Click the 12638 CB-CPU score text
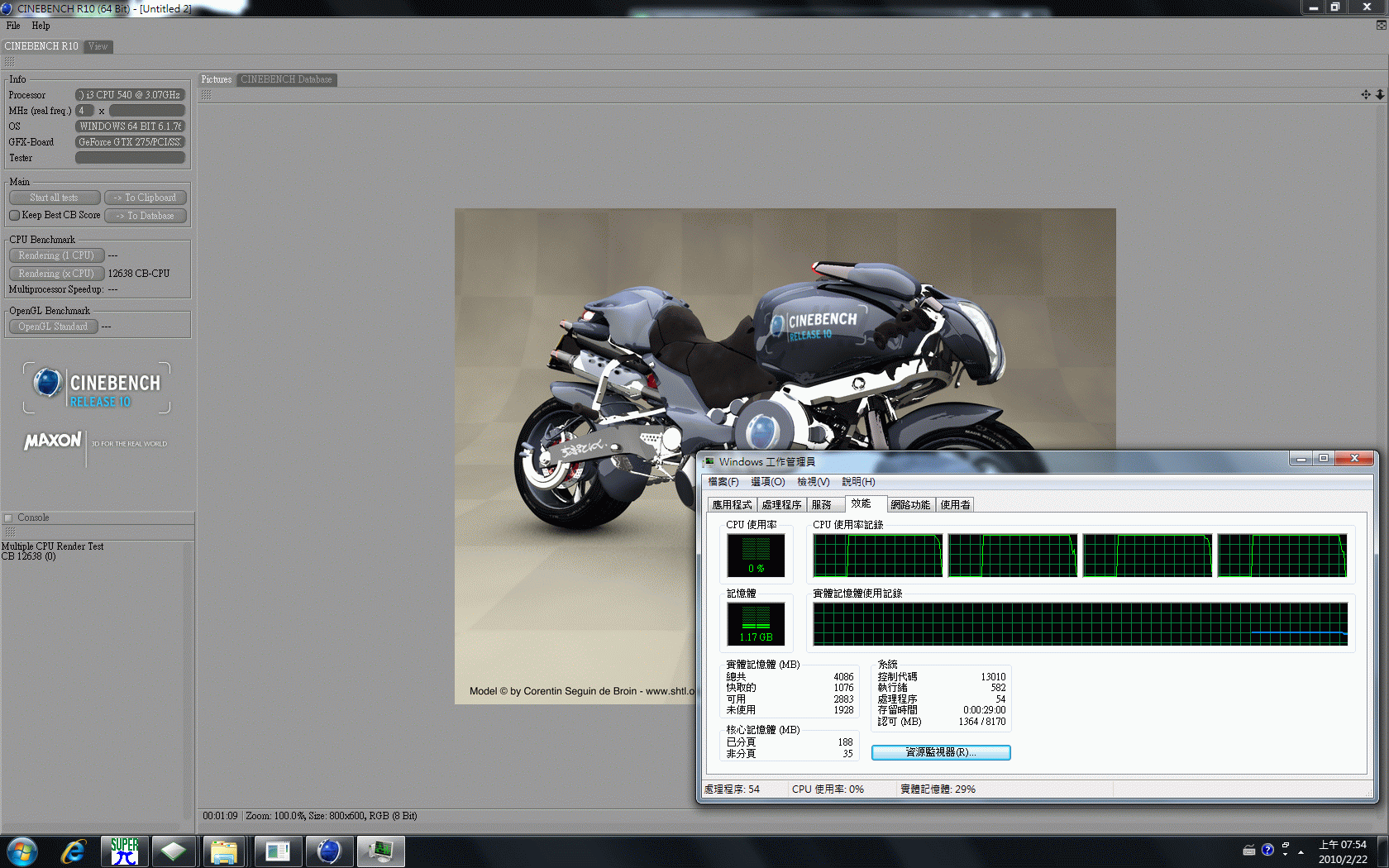 click(139, 274)
